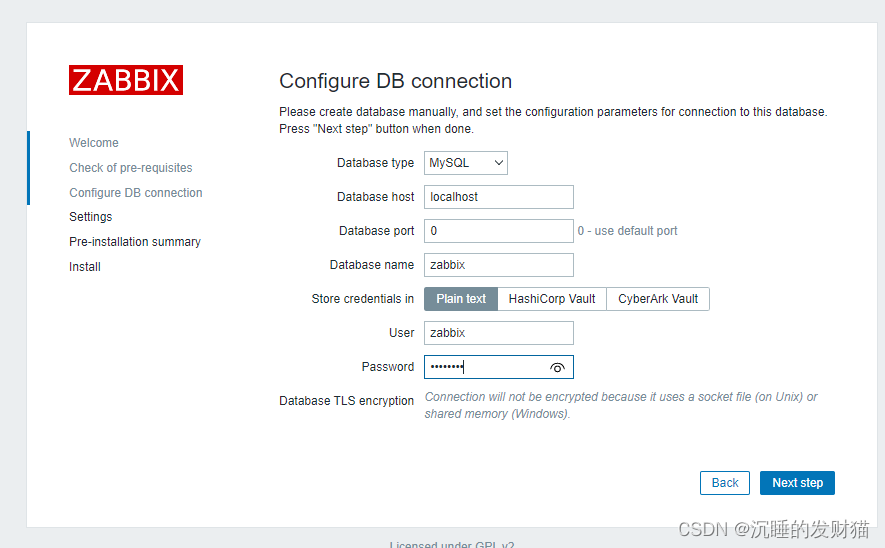Click the '0 - use default port' hint
Viewport: 885px width, 548px height.
627,231
